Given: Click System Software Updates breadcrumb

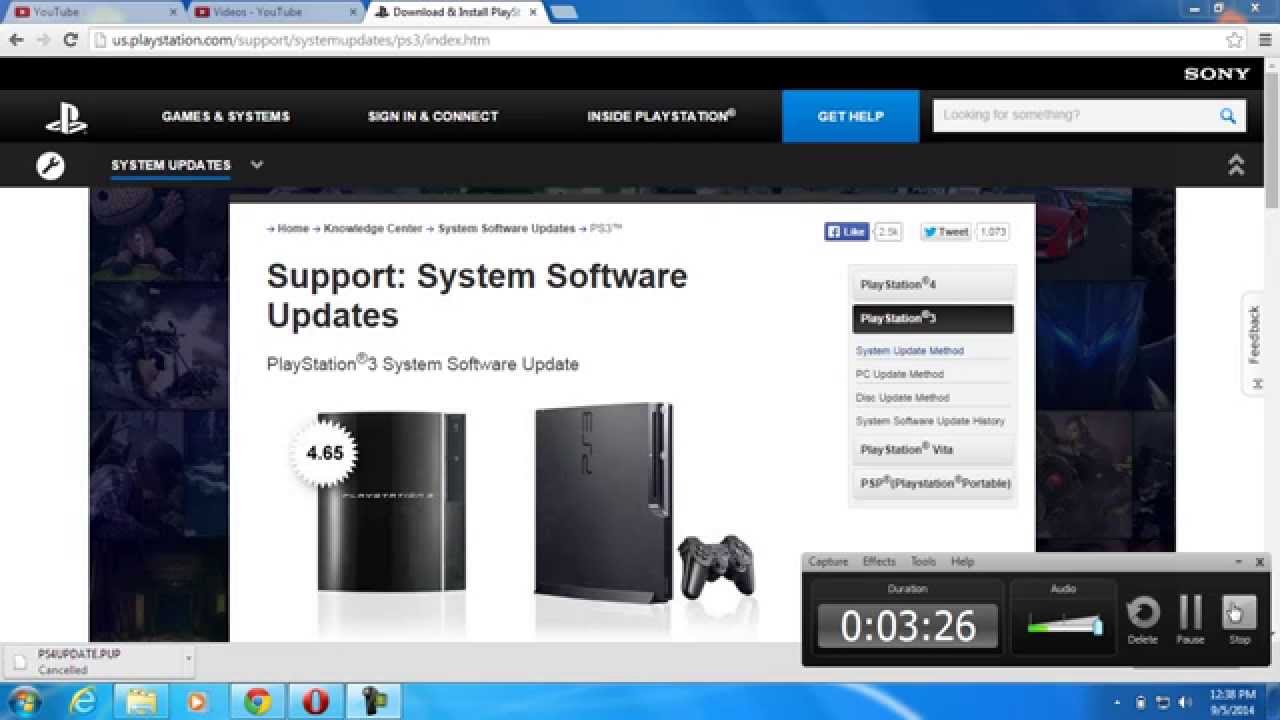Looking at the screenshot, I should pyautogui.click(x=506, y=229).
